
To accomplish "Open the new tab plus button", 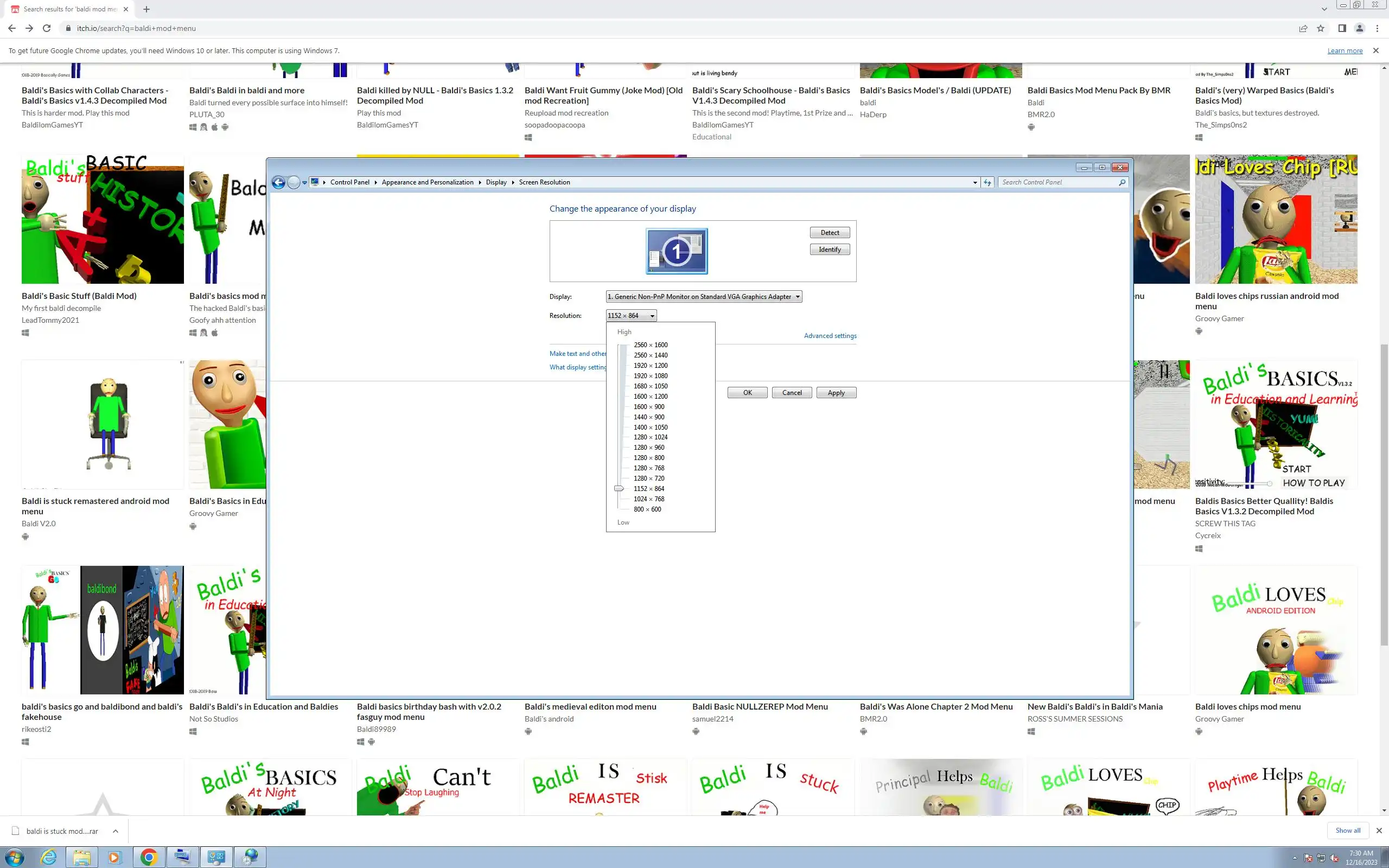I will tap(146, 9).
